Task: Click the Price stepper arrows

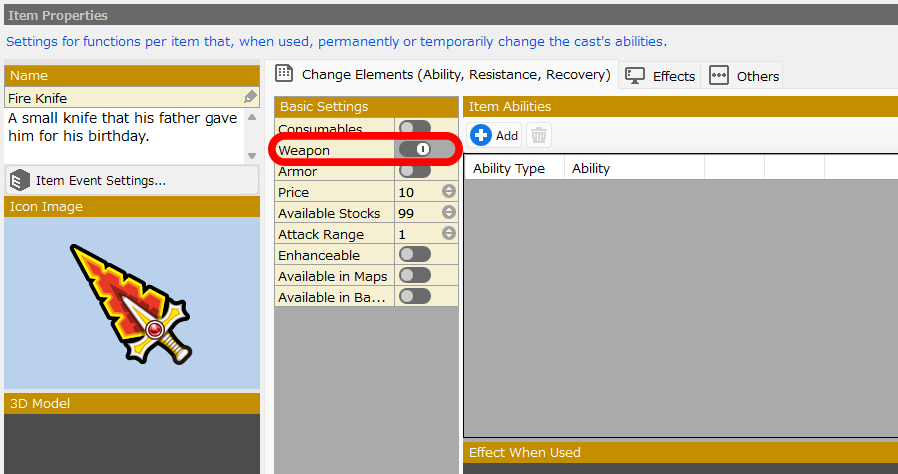Action: point(449,192)
